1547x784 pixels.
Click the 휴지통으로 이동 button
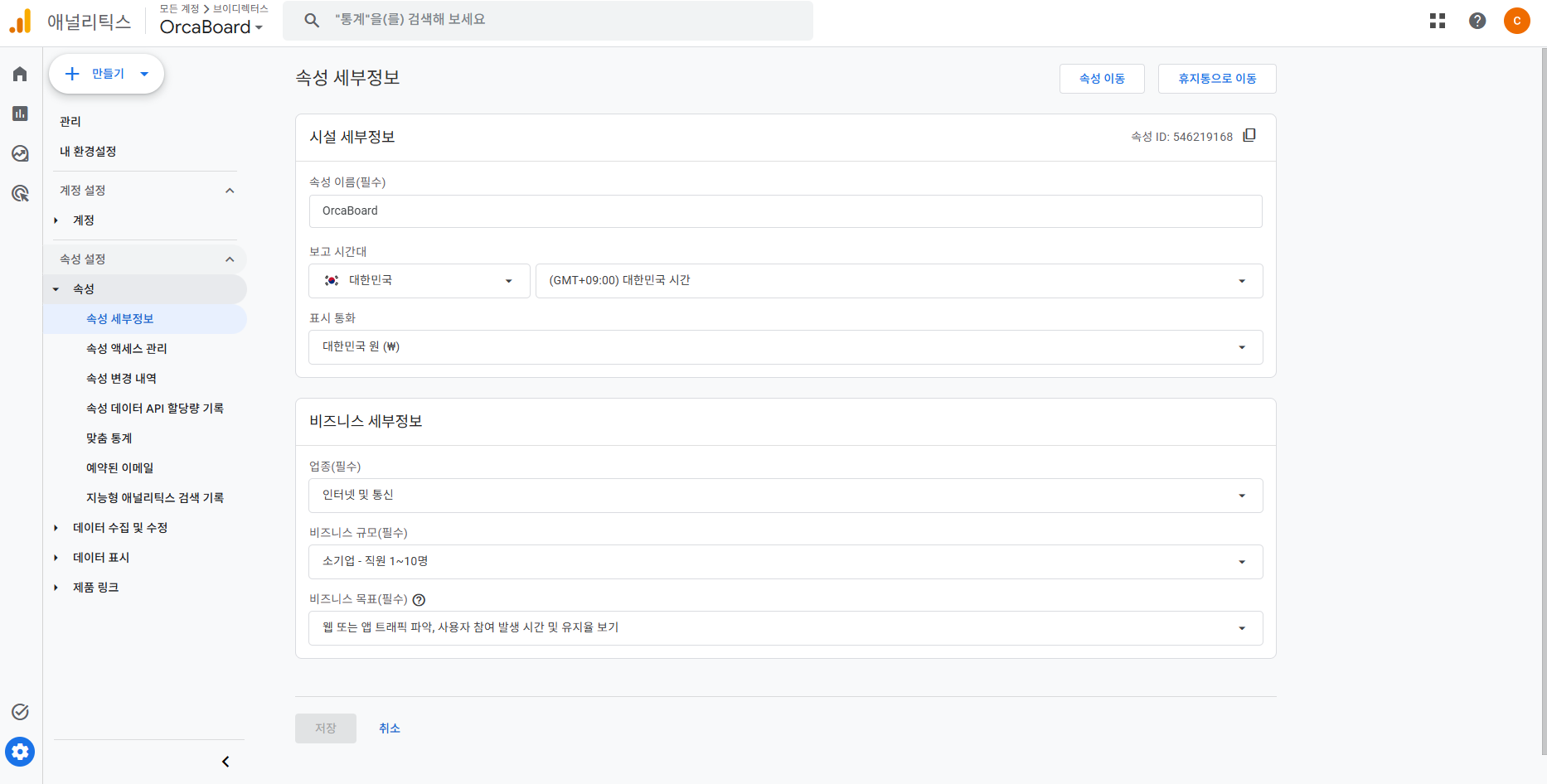coord(1217,79)
